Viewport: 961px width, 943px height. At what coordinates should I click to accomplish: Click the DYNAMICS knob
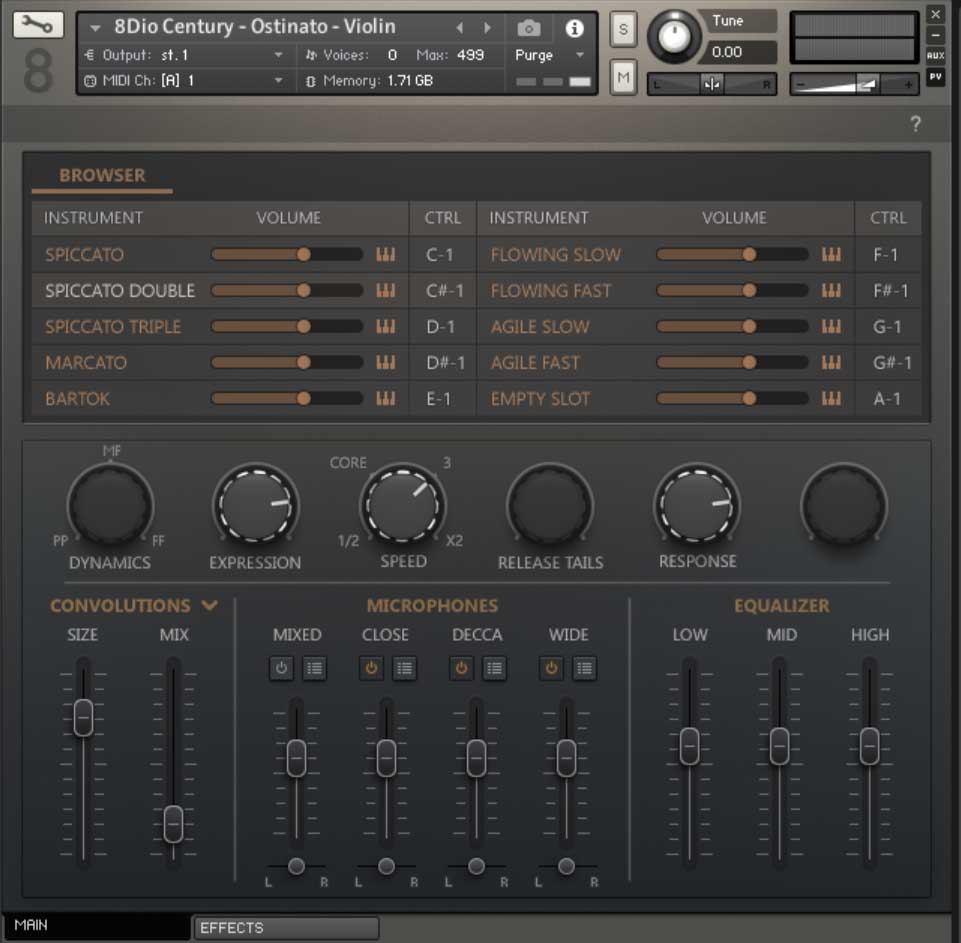110,506
